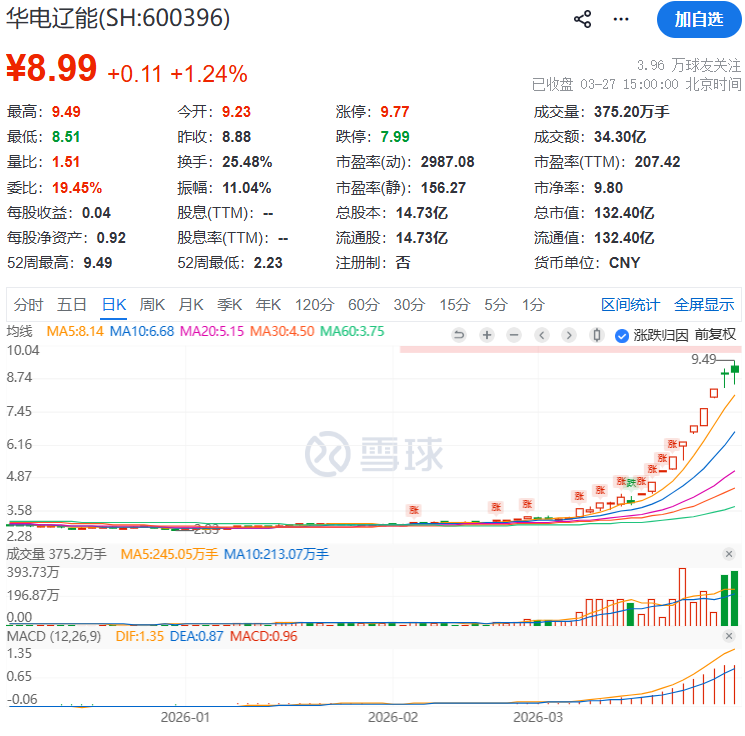Click the tallest red volume bar
Image resolution: width=745 pixels, height=736 pixels.
tap(682, 597)
